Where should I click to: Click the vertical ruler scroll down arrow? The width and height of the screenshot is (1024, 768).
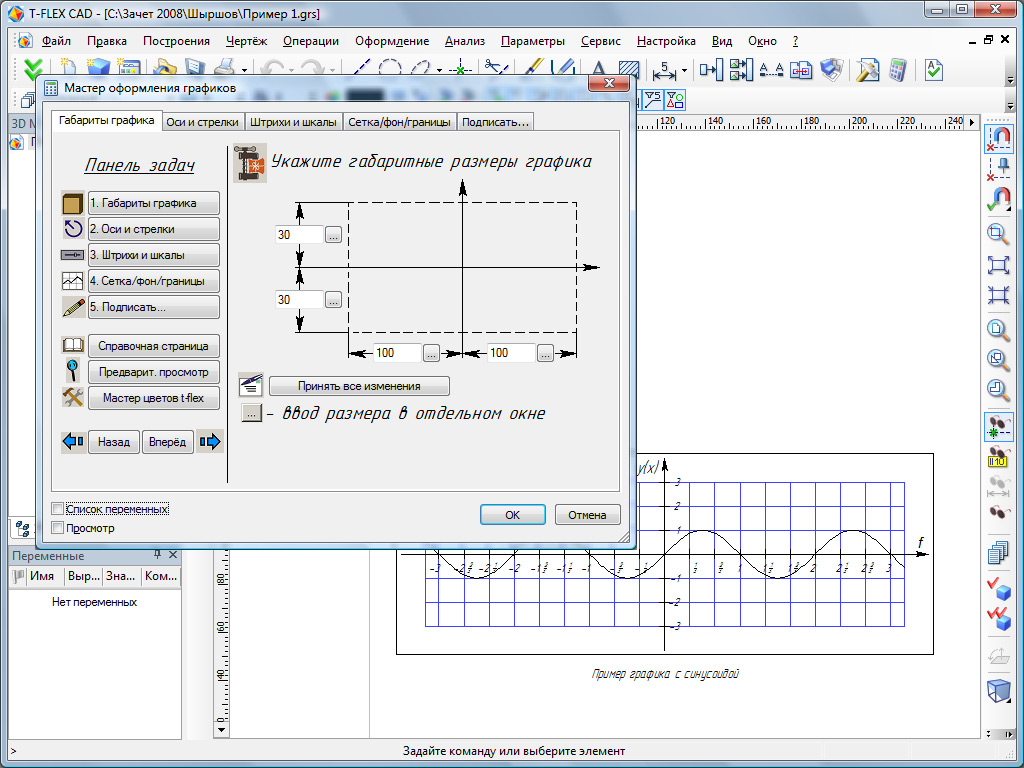(221, 729)
